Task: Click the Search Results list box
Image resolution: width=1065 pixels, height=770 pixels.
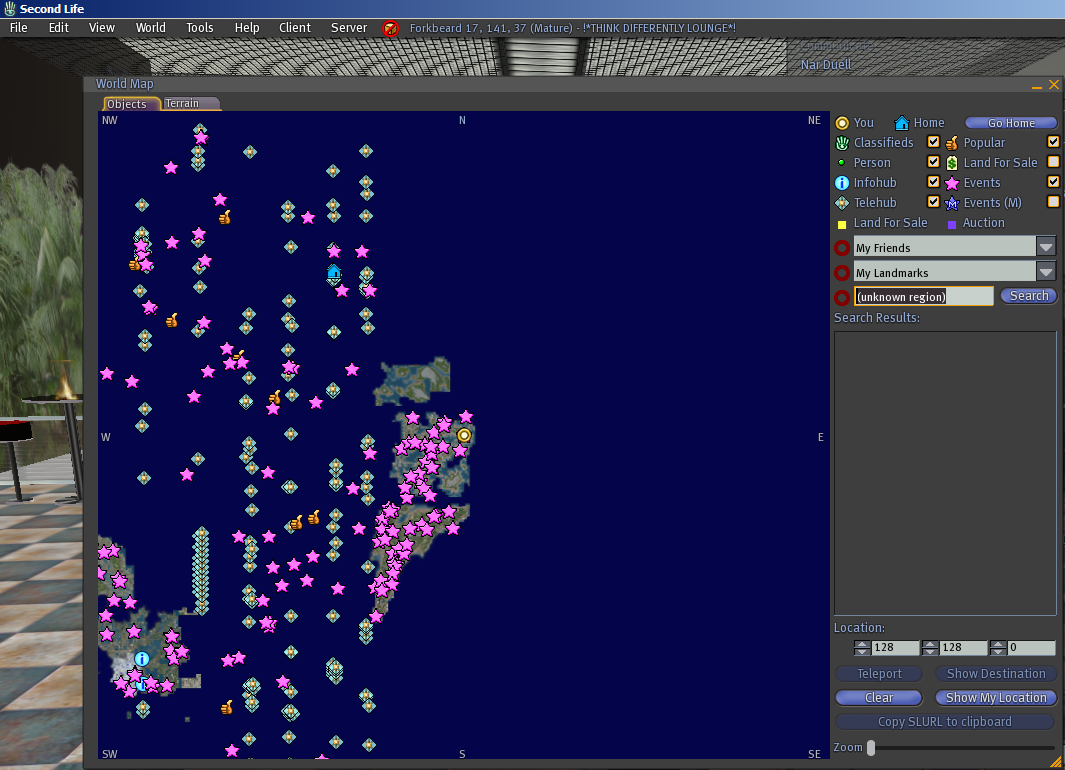Action: (945, 473)
